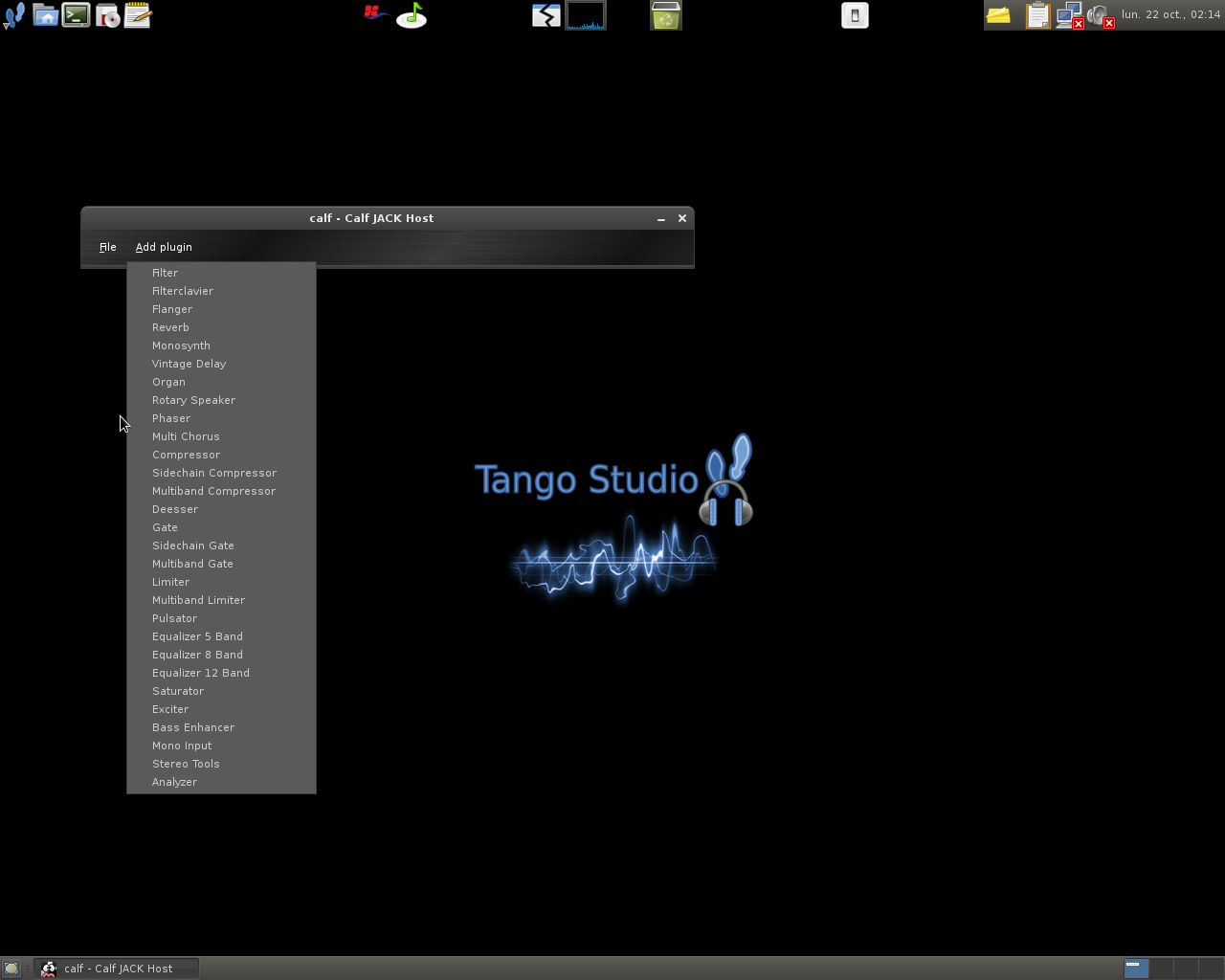1225x980 pixels.
Task: Launch the notepad text editor icon
Action: point(138,15)
